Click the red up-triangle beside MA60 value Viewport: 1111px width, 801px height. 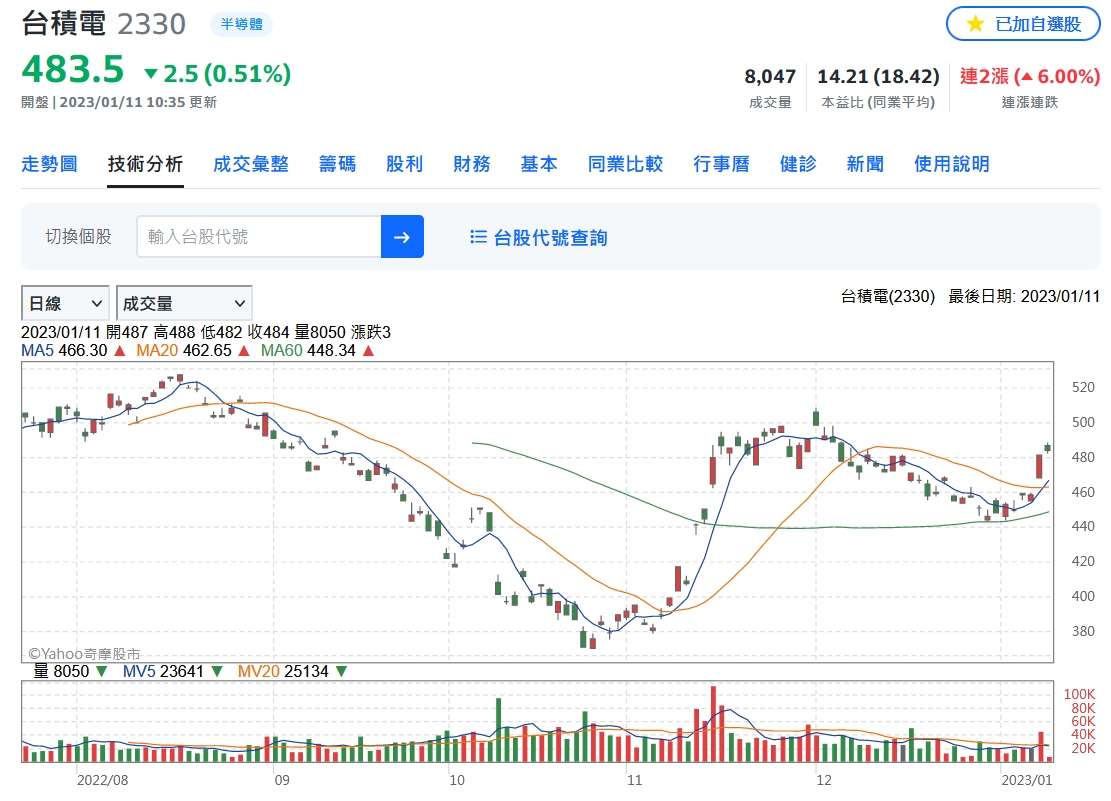pos(368,351)
